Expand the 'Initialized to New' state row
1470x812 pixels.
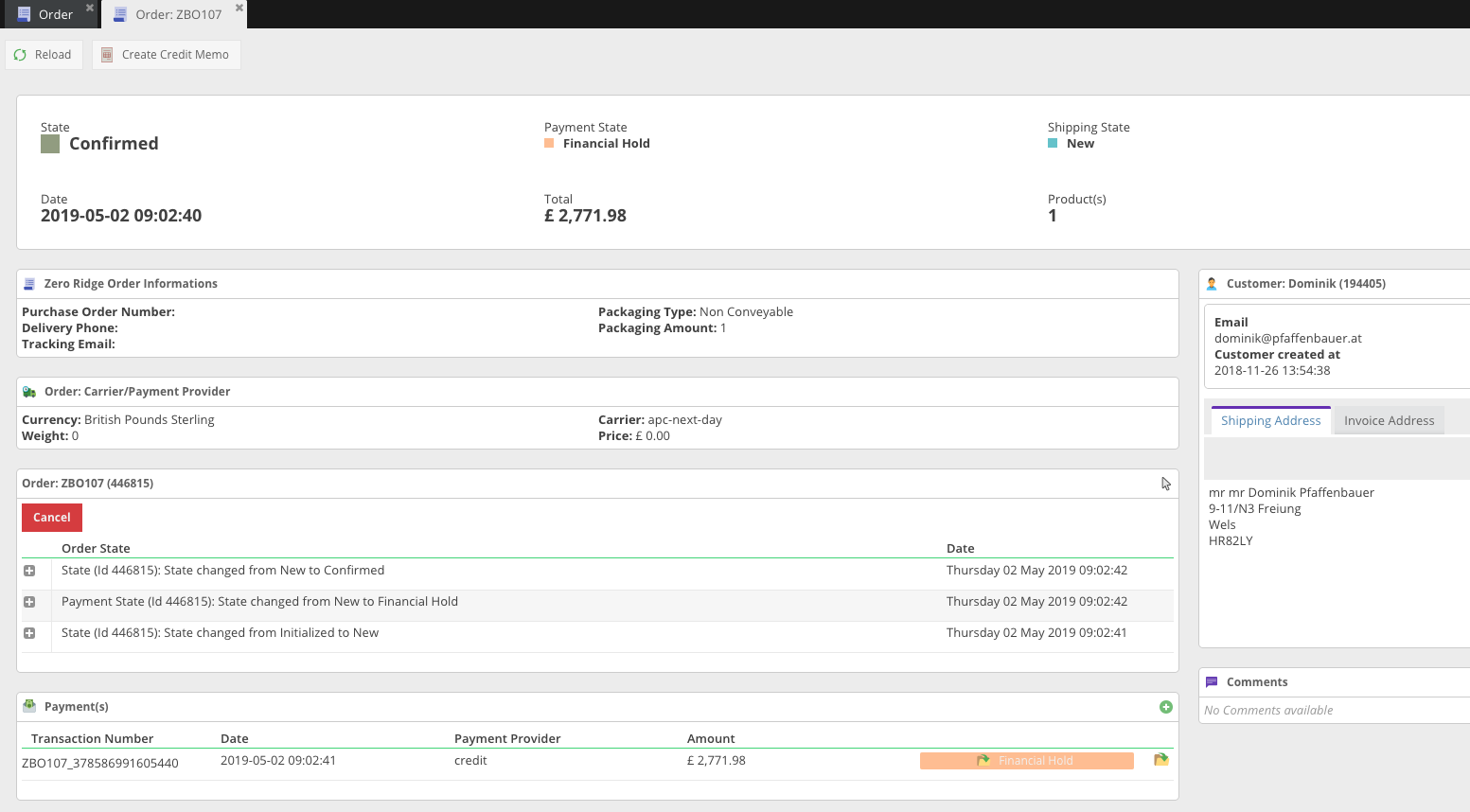29,633
